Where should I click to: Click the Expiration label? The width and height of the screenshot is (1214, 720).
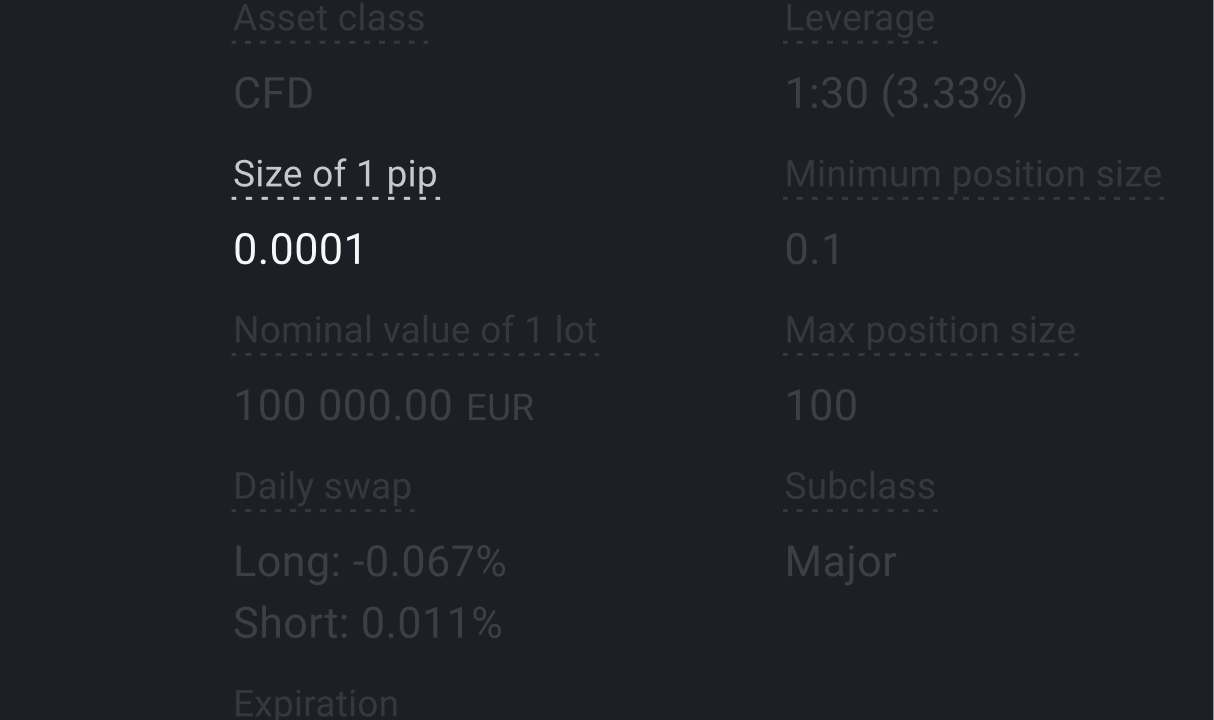(316, 703)
